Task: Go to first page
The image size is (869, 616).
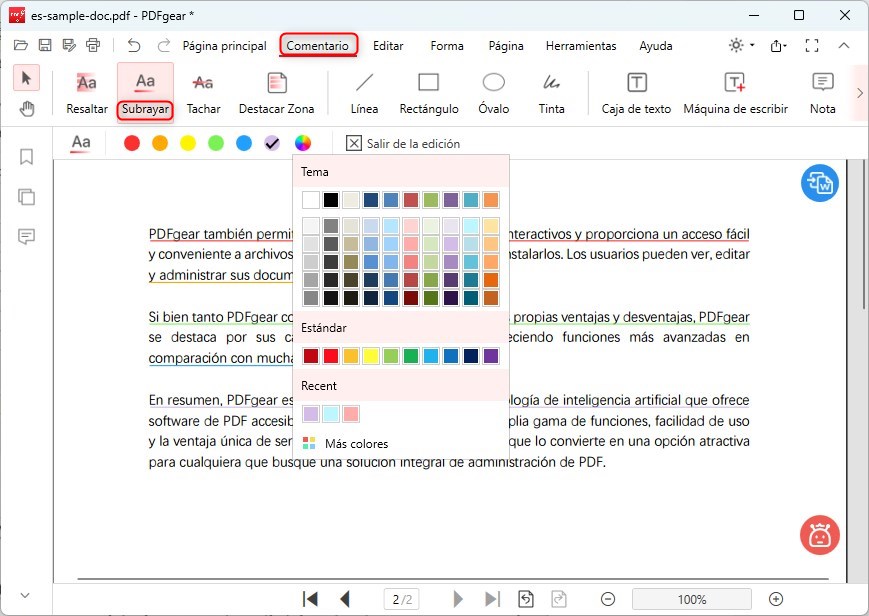Action: [x=310, y=599]
